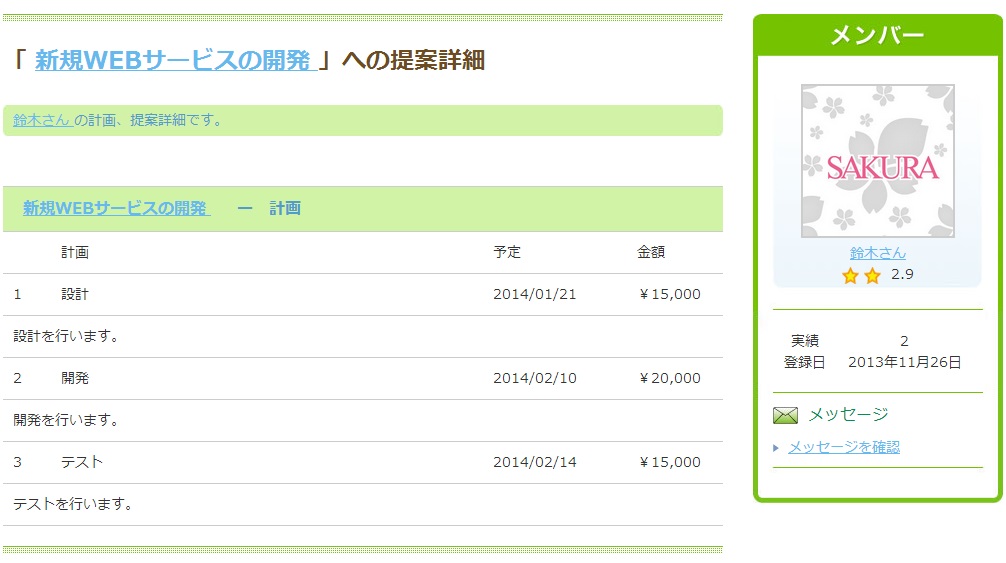Click the 実績 label
Viewport: 1006px width, 563px height.
point(805,341)
